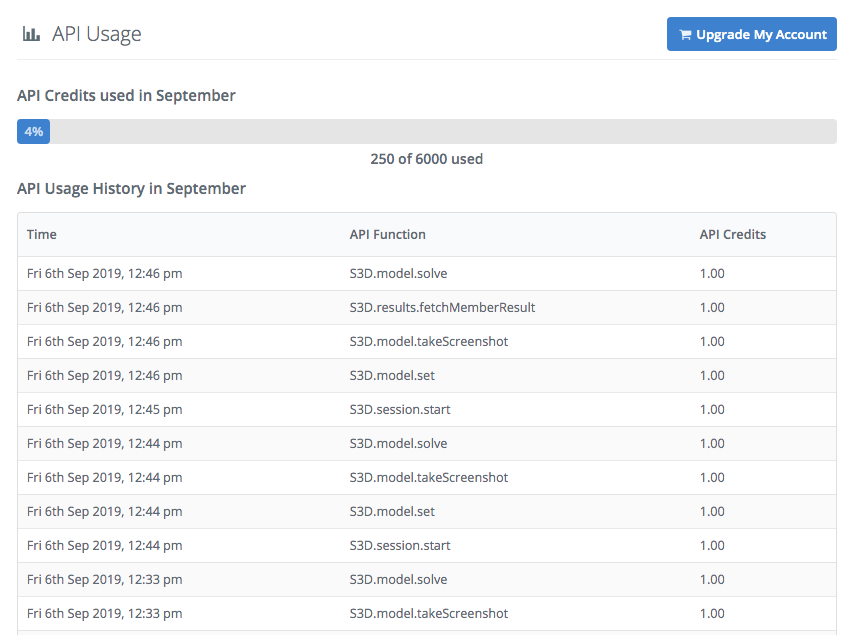Click the S3D.results.fetchMemberResult function entry
This screenshot has width=853, height=635.
click(442, 307)
